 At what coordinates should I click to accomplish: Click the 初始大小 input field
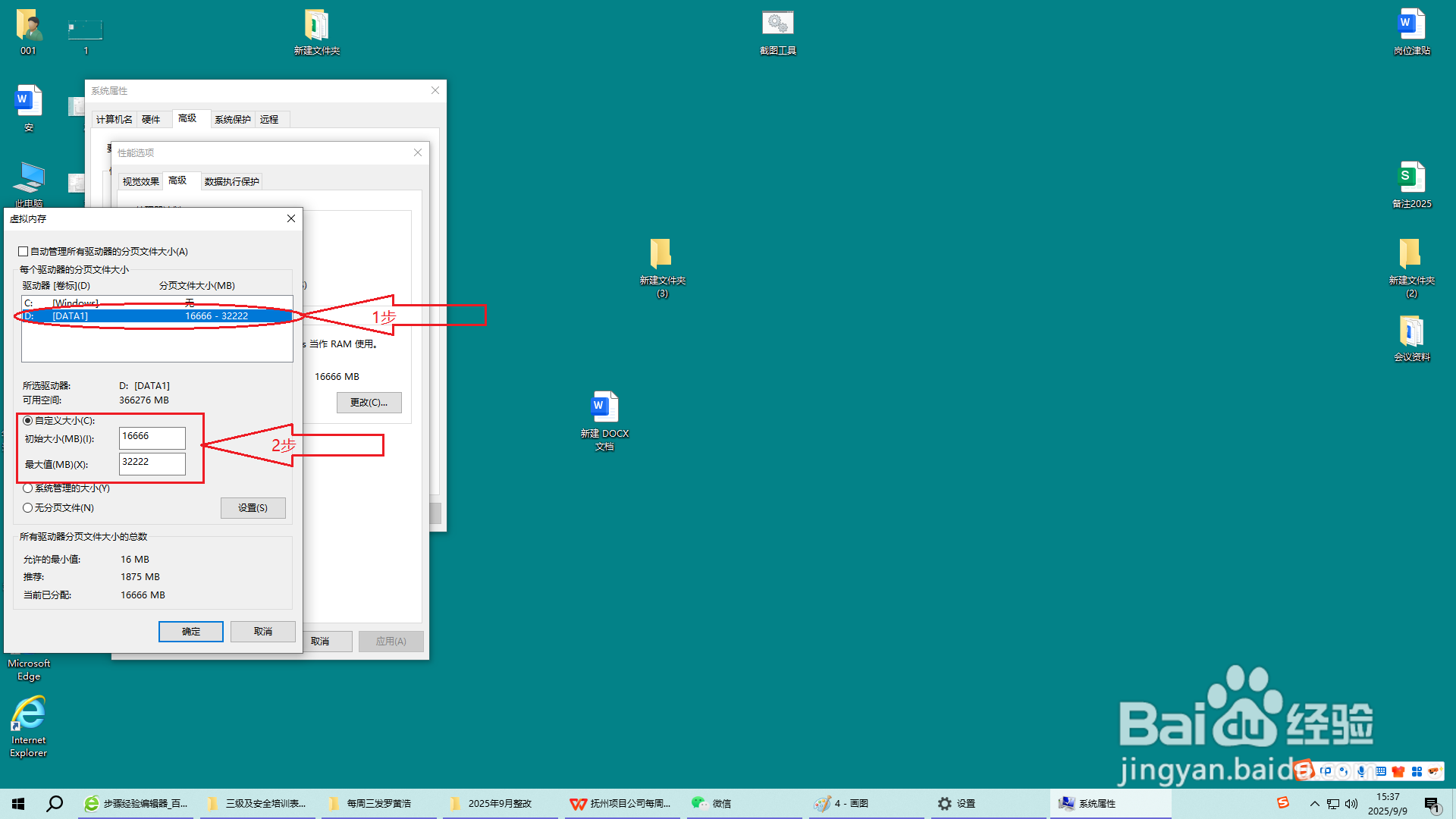pos(152,438)
